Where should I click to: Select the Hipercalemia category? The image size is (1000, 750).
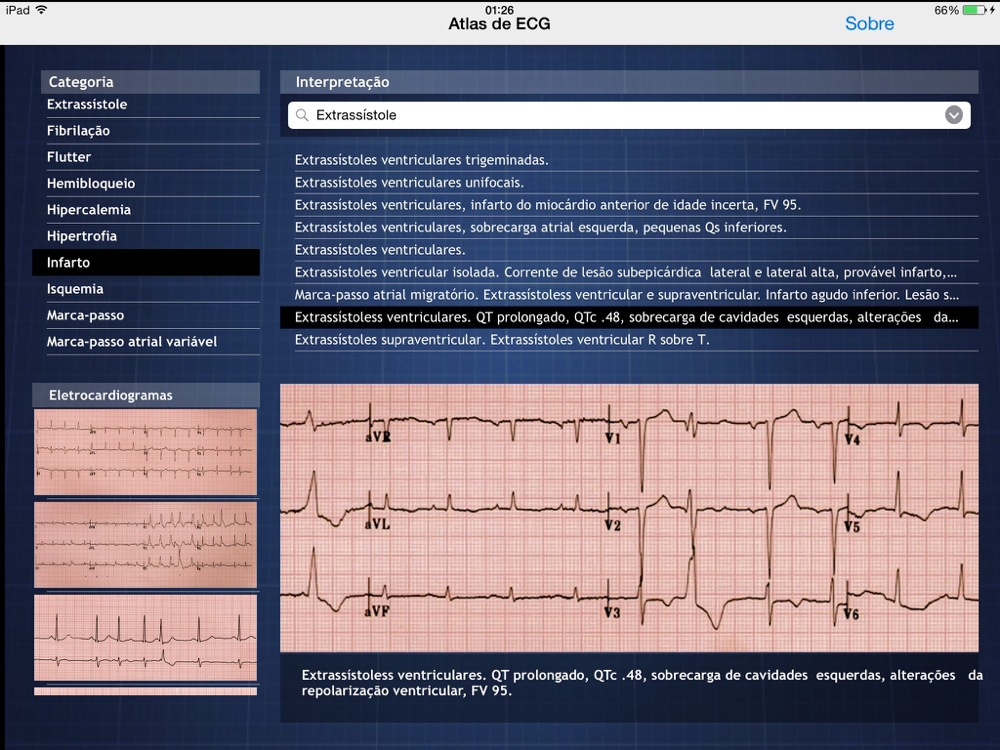(146, 210)
